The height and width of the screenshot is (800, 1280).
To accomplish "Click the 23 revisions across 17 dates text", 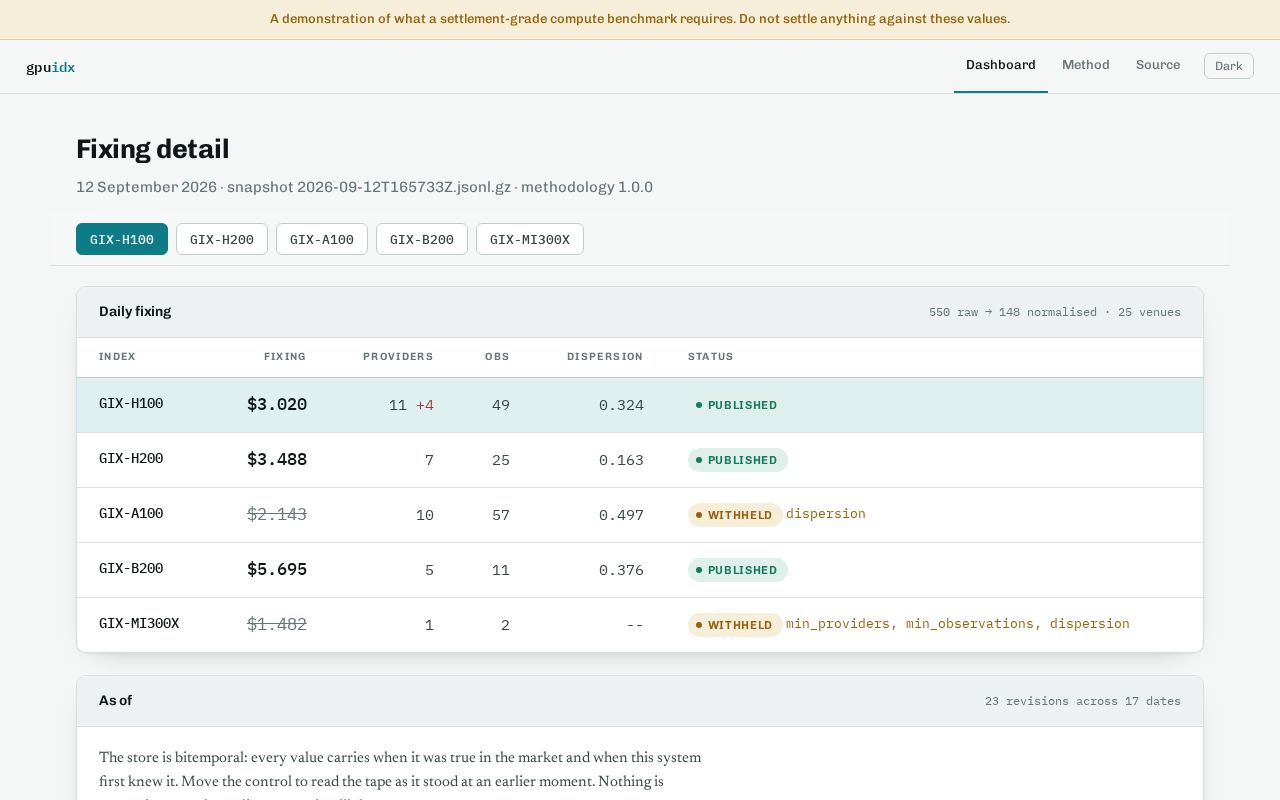I will tap(1083, 701).
